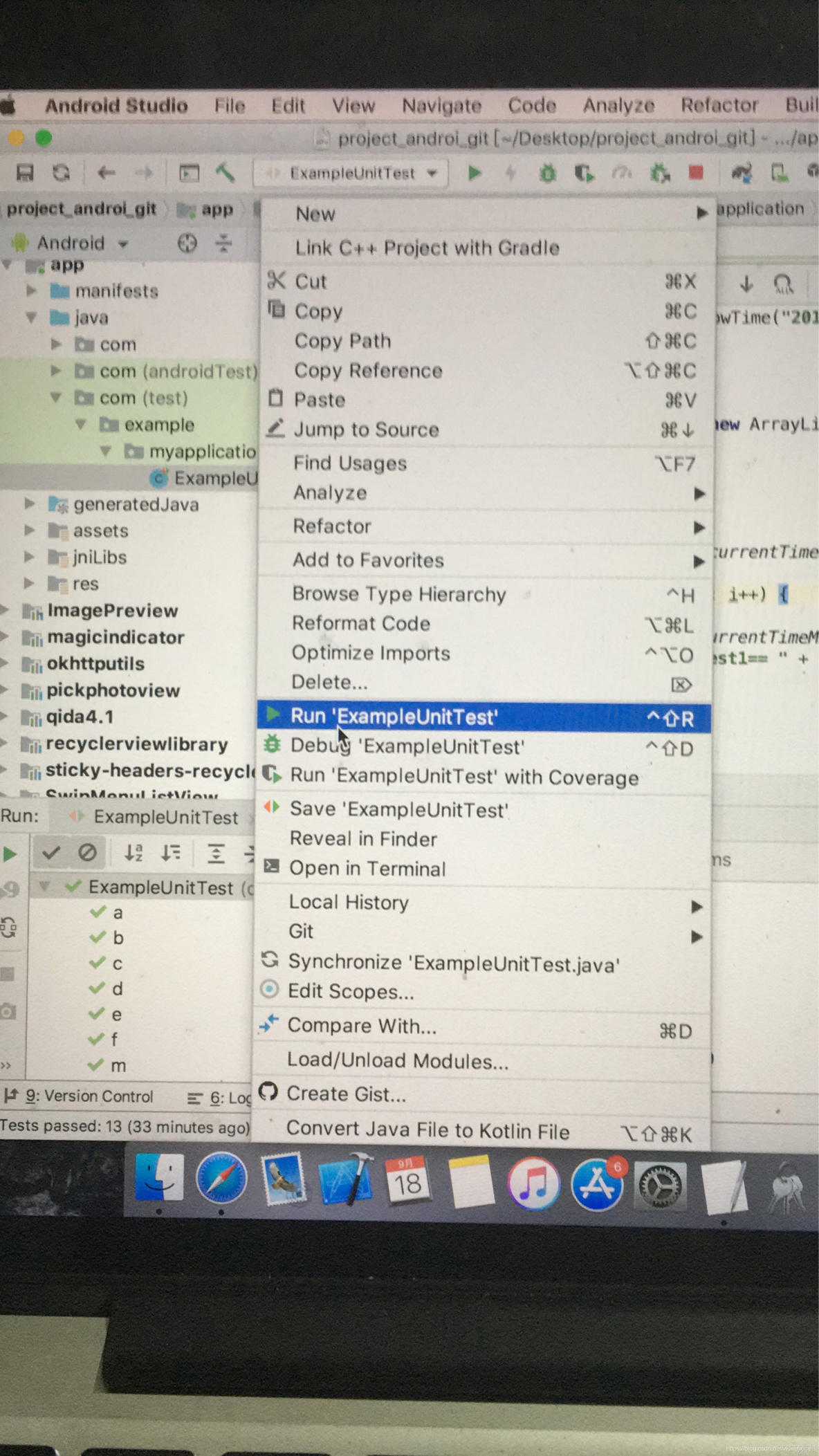Open App Store from the Dock
This screenshot has width=819, height=1456.
click(596, 1184)
